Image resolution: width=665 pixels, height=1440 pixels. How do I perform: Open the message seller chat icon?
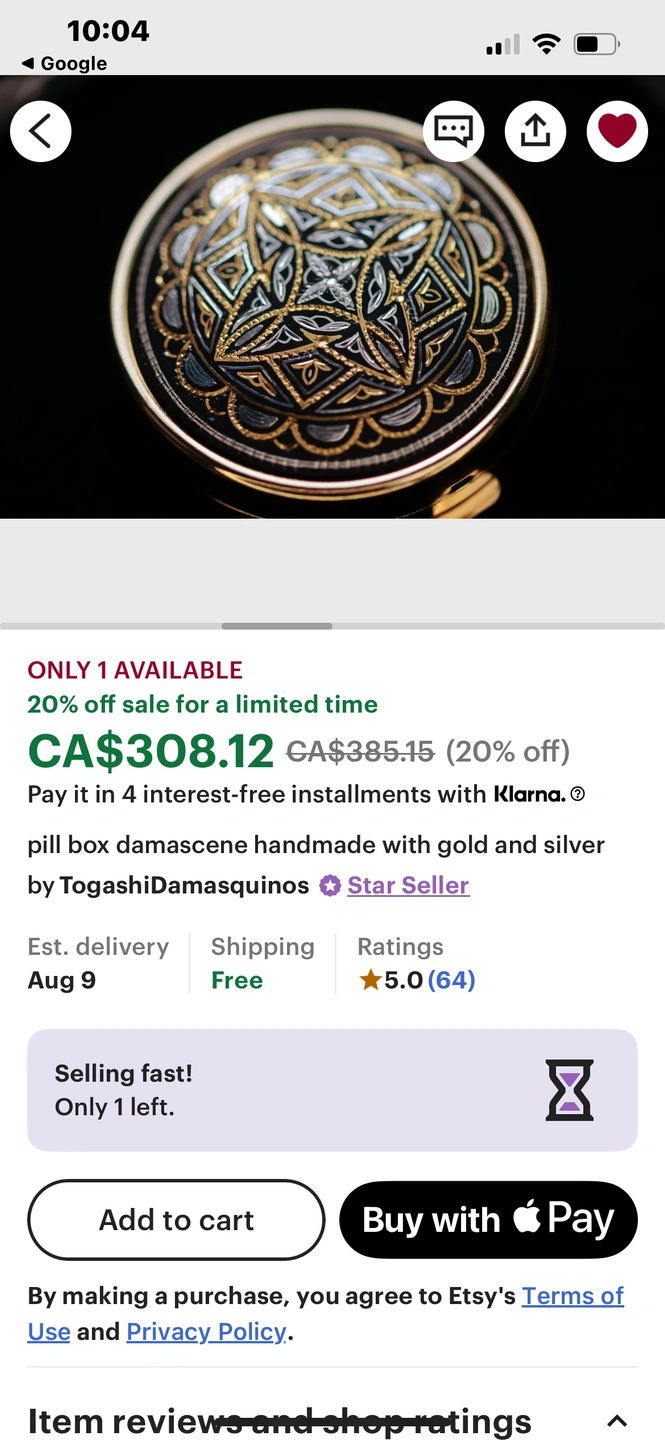tap(453, 131)
